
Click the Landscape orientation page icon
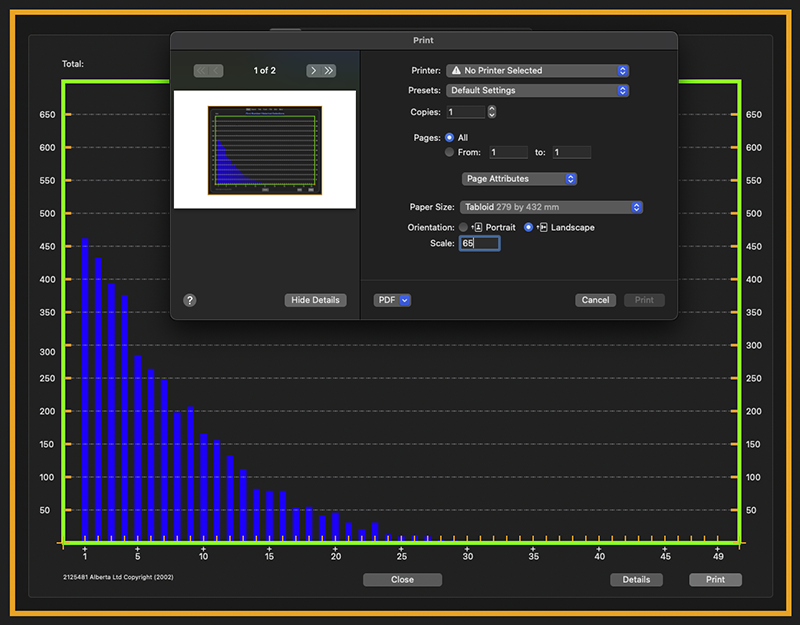(542, 228)
